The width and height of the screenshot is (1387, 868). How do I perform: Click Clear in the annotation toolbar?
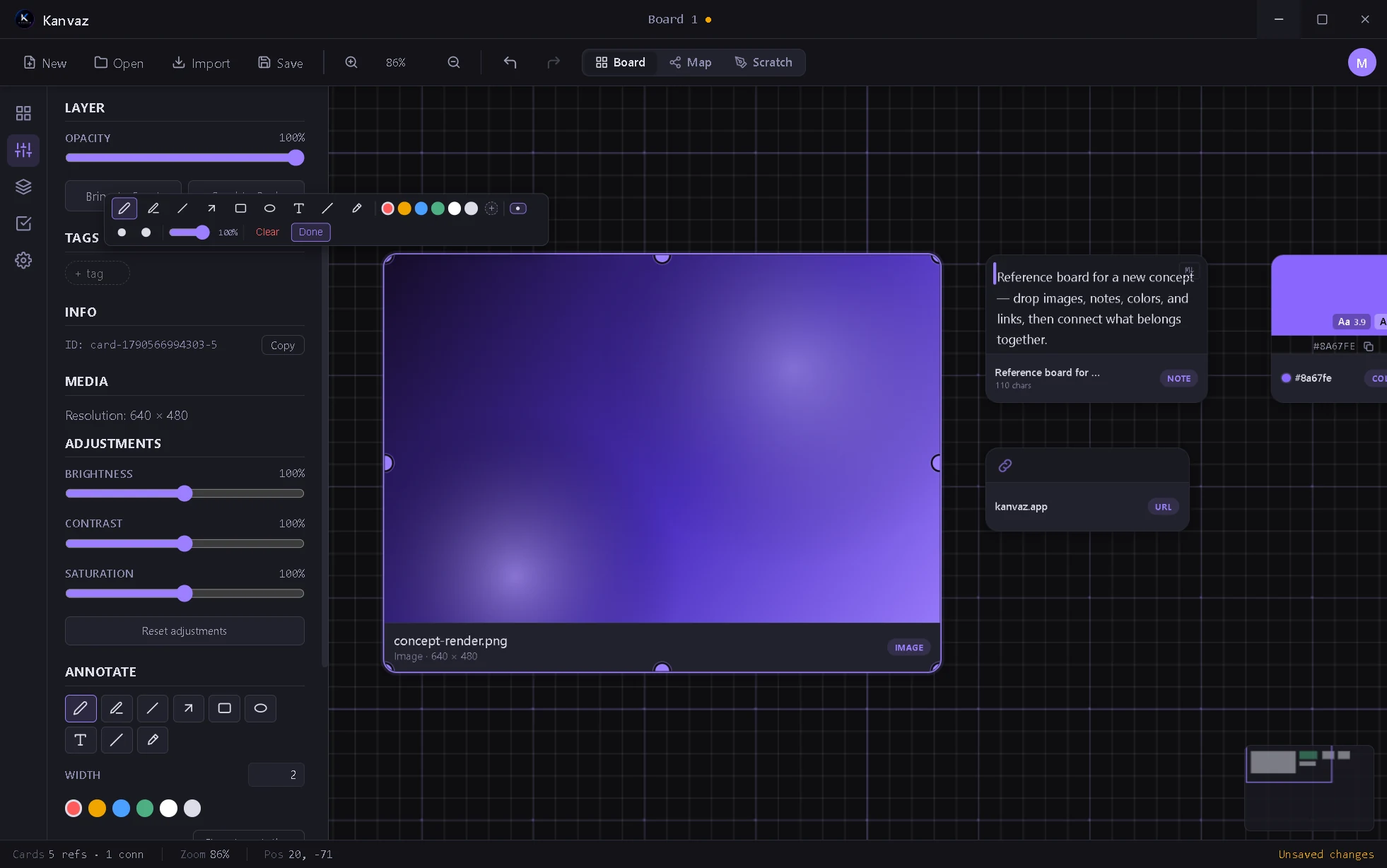click(267, 232)
